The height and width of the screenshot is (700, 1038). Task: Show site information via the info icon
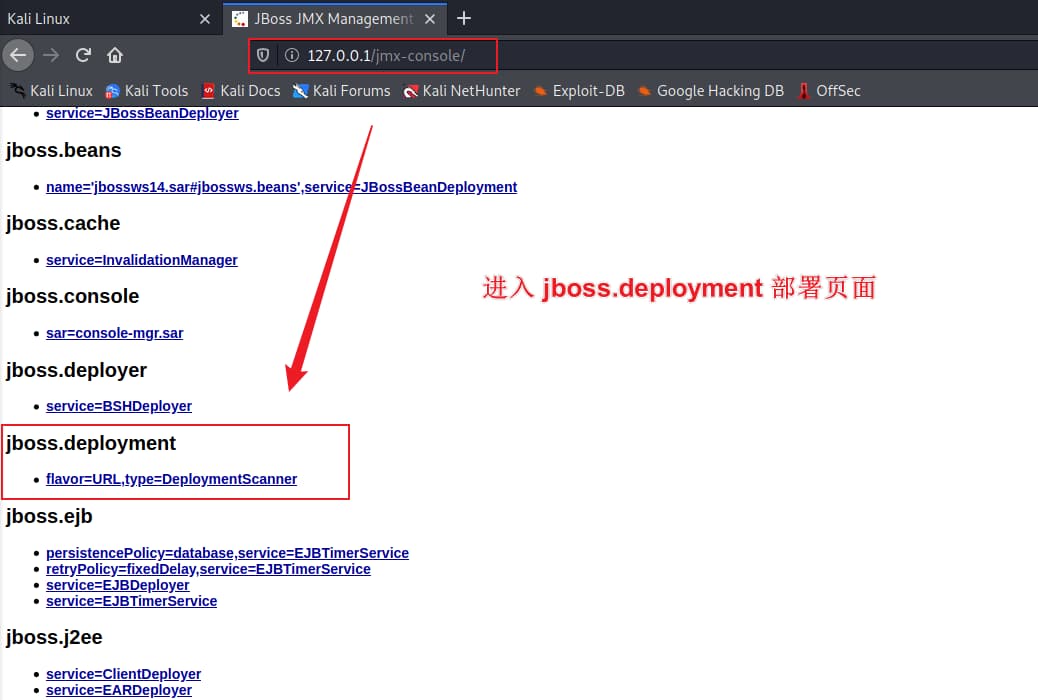pos(291,55)
